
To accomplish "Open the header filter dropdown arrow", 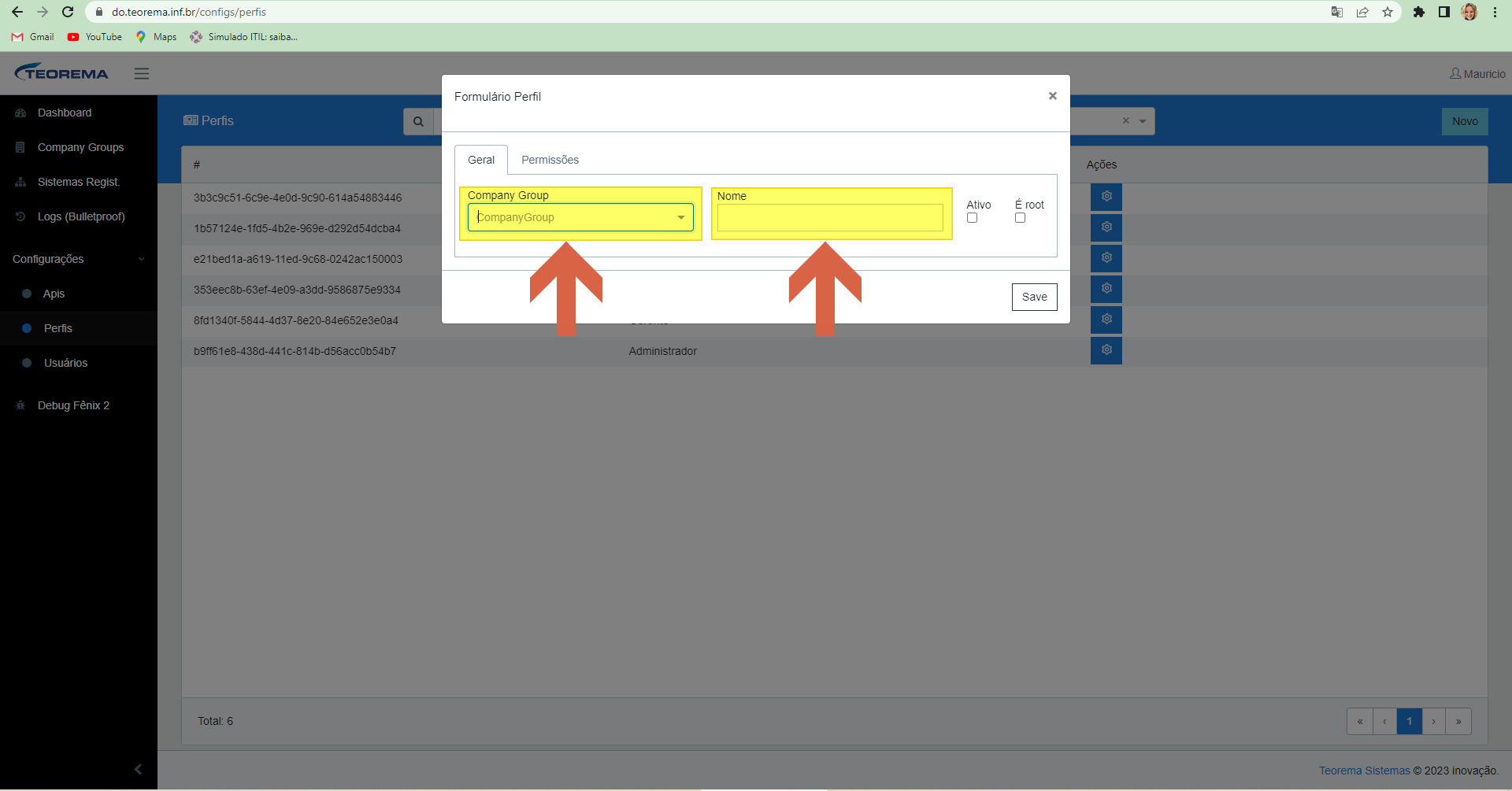I will point(1143,121).
